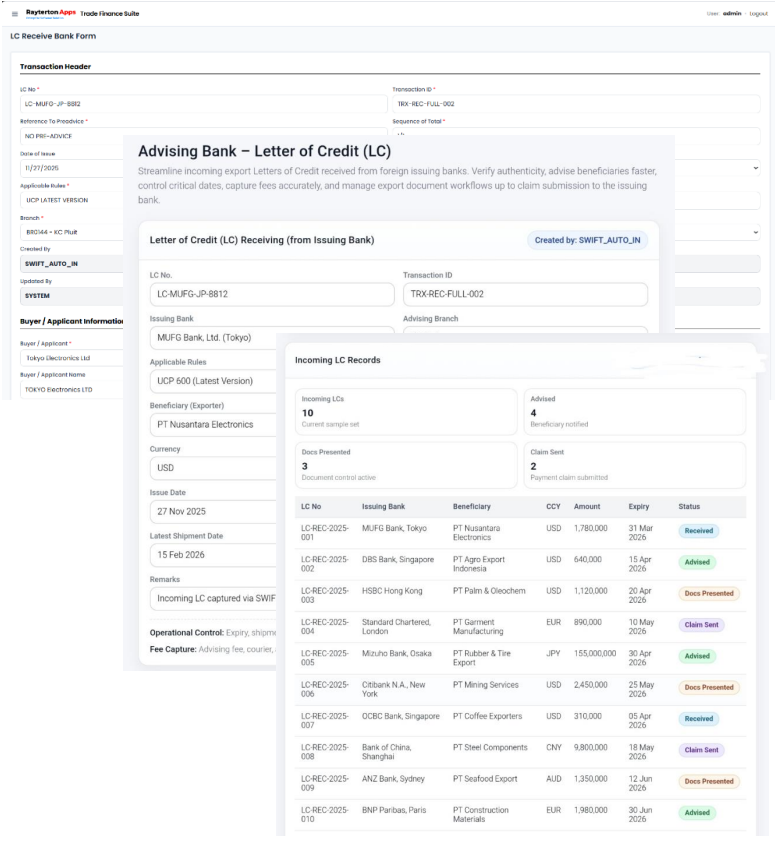The height and width of the screenshot is (845, 775).
Task: Click the Expiry column header
Action: [x=638, y=507]
